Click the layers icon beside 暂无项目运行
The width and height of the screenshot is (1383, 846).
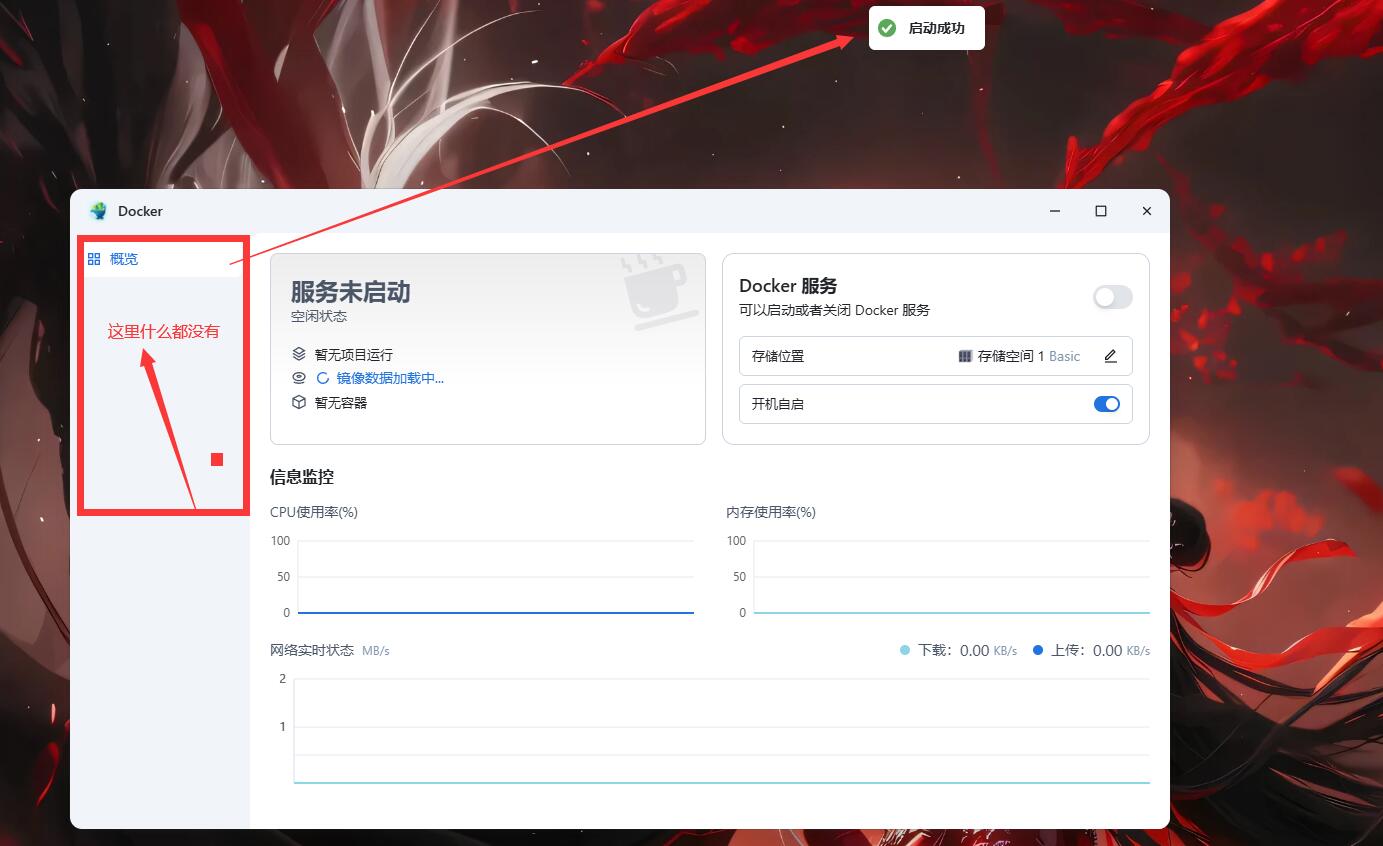[x=299, y=354]
